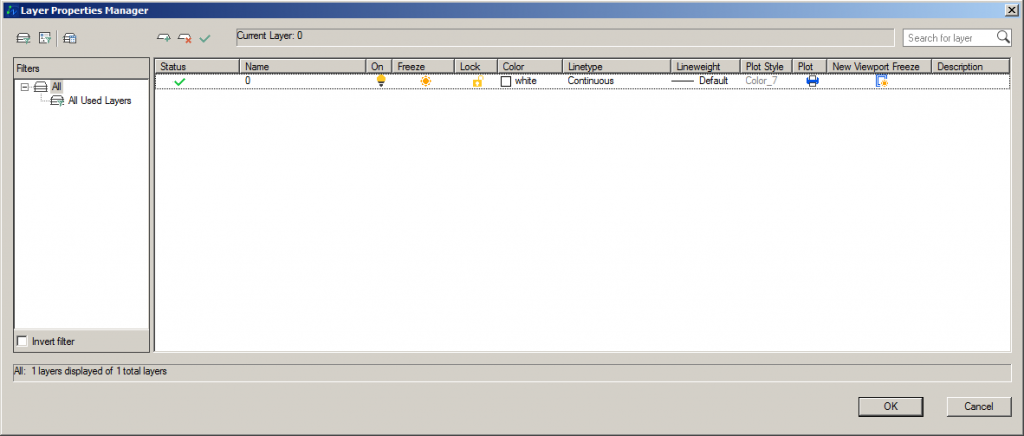Select the All filter in the tree

(x=57, y=86)
